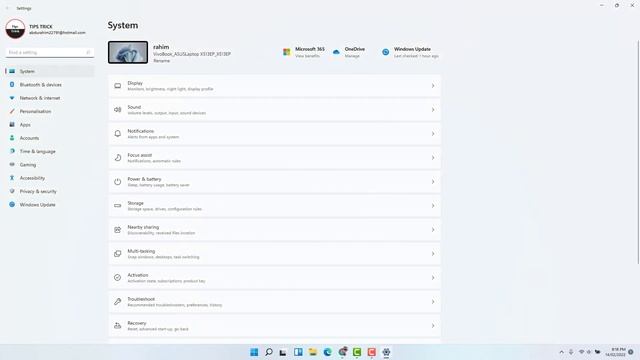The height and width of the screenshot is (360, 640).
Task: Click the vertical scrollbar on right
Action: click(x=638, y=152)
